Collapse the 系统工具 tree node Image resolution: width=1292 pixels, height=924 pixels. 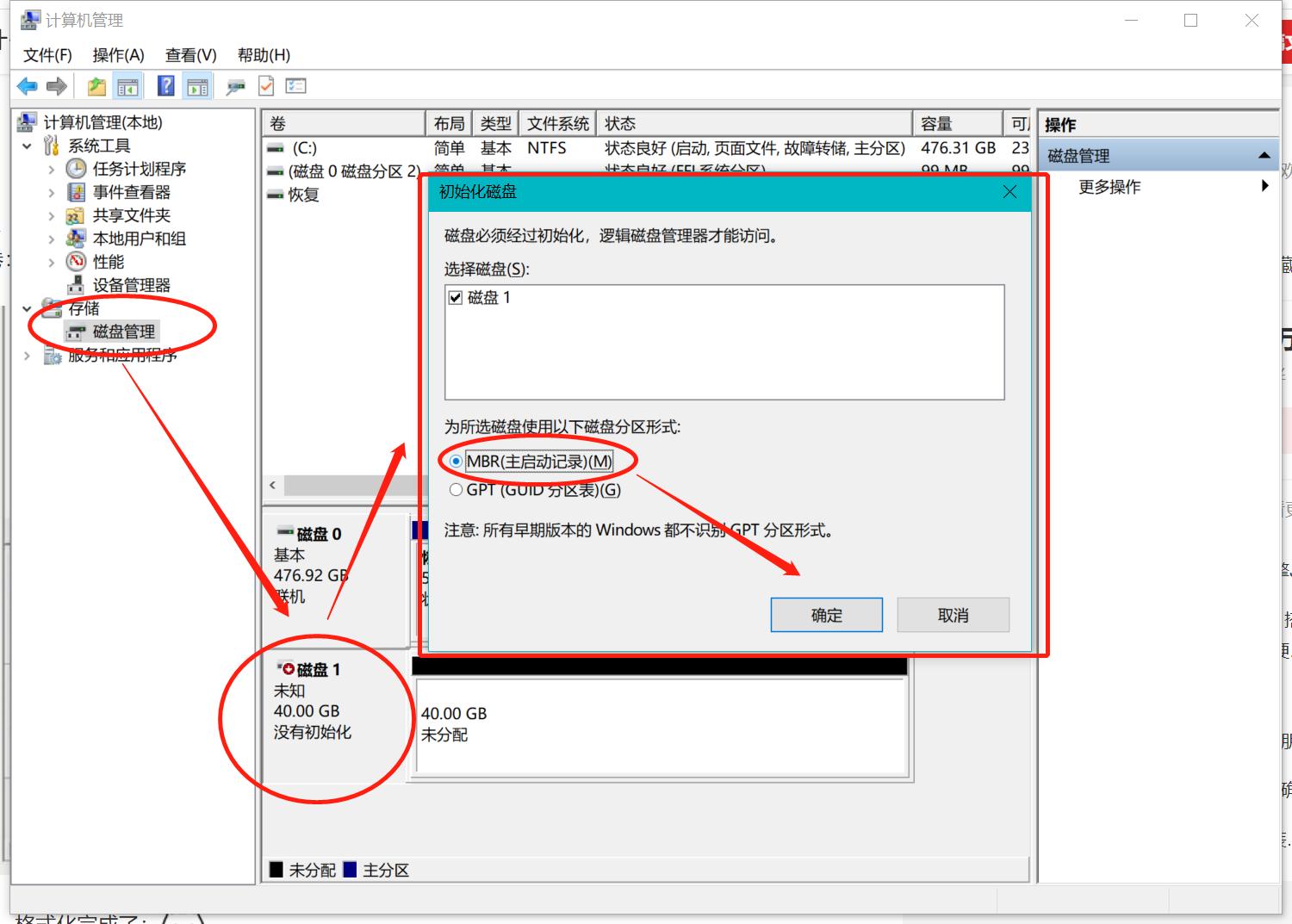coord(28,146)
